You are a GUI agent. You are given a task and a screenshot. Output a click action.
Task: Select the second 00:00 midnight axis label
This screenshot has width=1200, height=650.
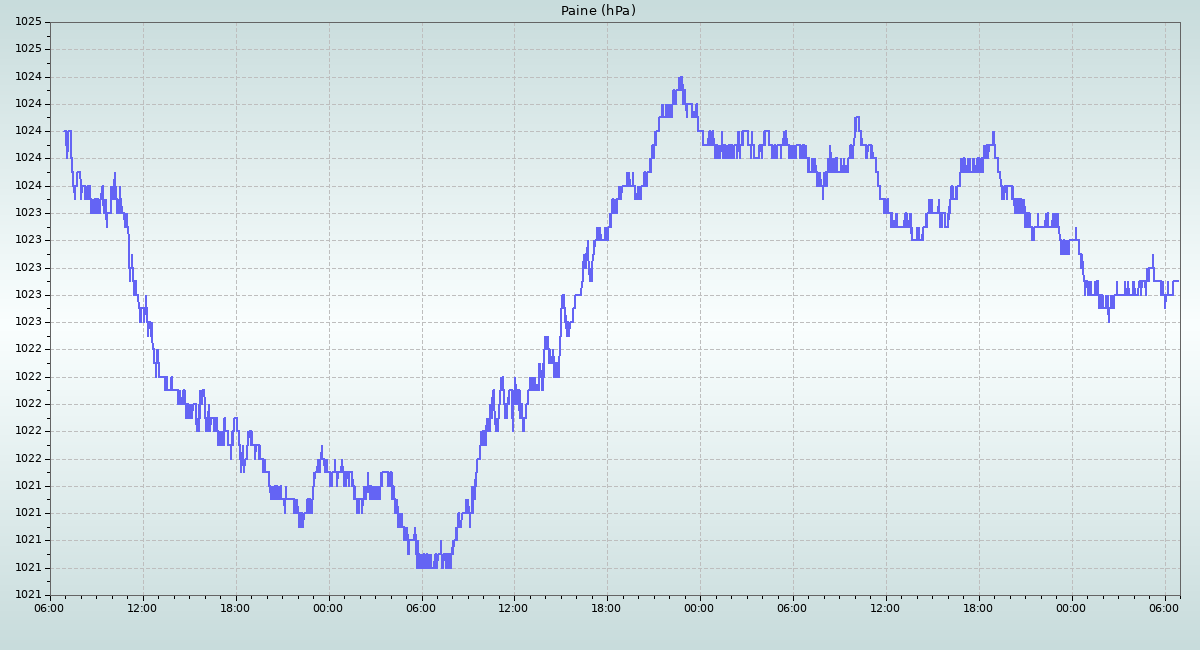699,607
